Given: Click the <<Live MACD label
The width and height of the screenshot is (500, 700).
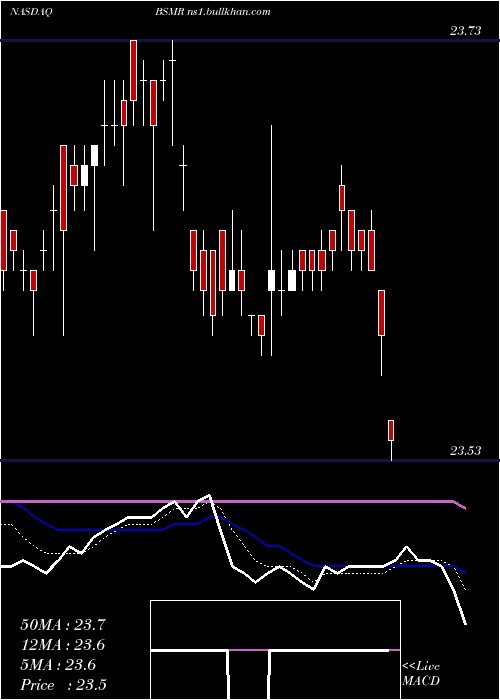Looking at the screenshot, I should click(421, 673).
